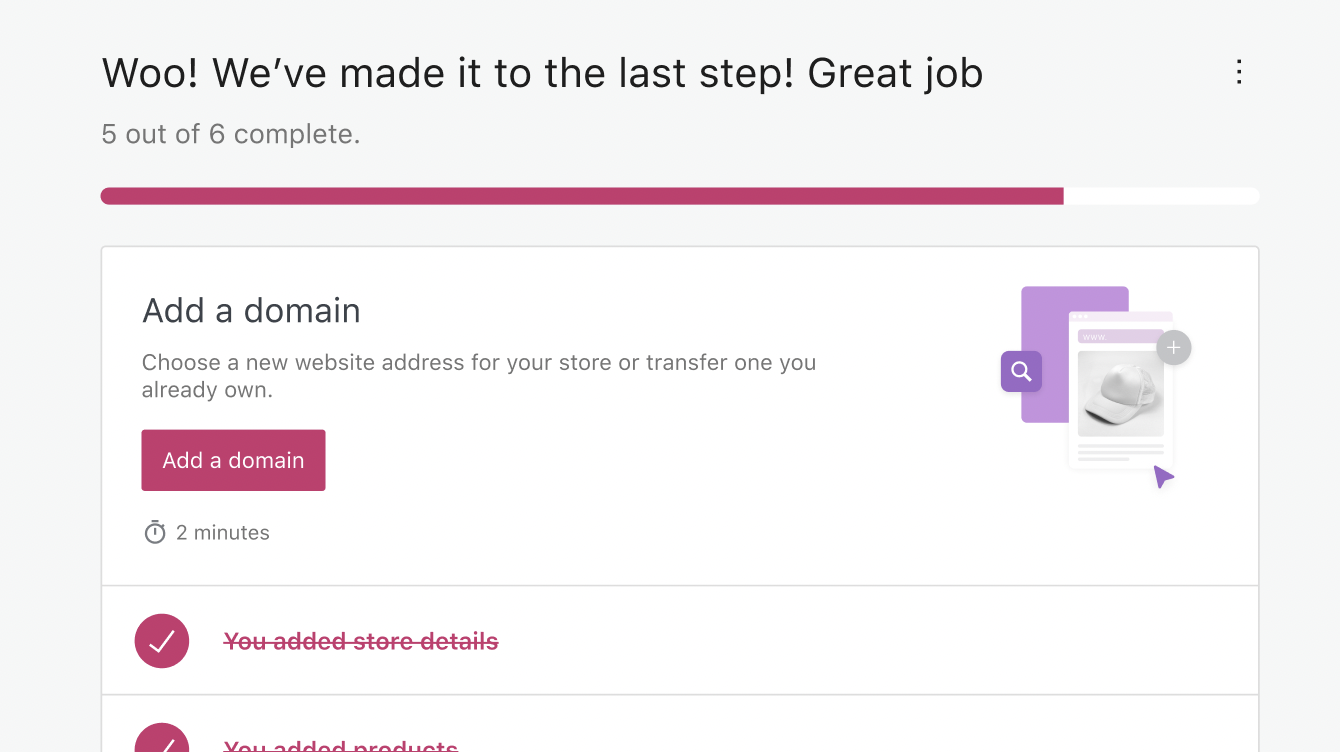Click the unfilled end of the progress bar
Viewport: 1340px width, 752px height.
(x=1160, y=196)
